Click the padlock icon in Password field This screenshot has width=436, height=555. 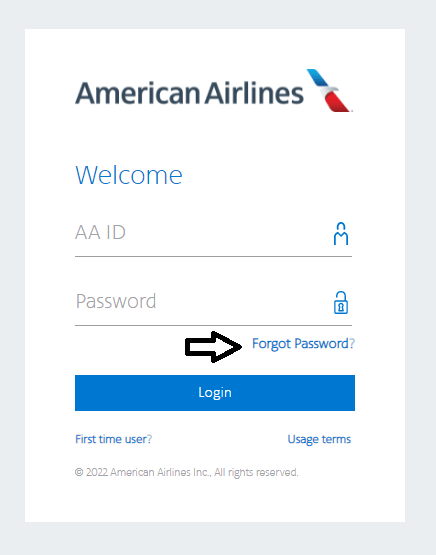pyautogui.click(x=341, y=303)
